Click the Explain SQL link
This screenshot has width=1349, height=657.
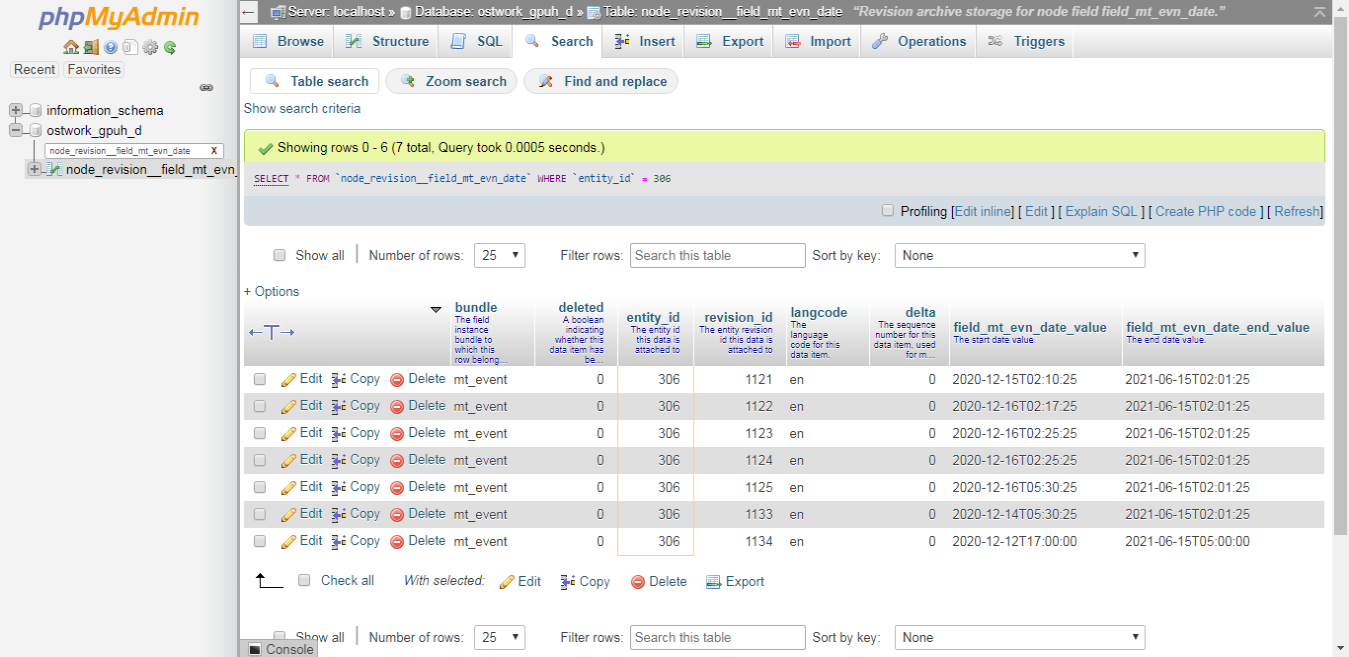click(x=1101, y=211)
